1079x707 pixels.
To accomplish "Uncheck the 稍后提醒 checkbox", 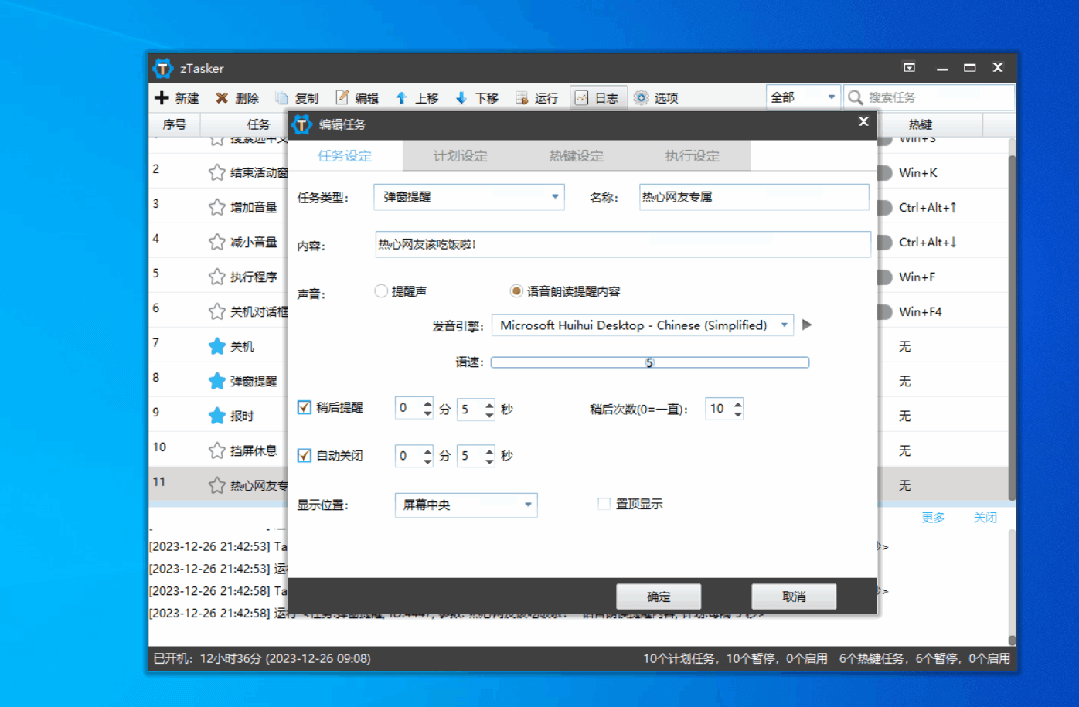I will click(305, 408).
